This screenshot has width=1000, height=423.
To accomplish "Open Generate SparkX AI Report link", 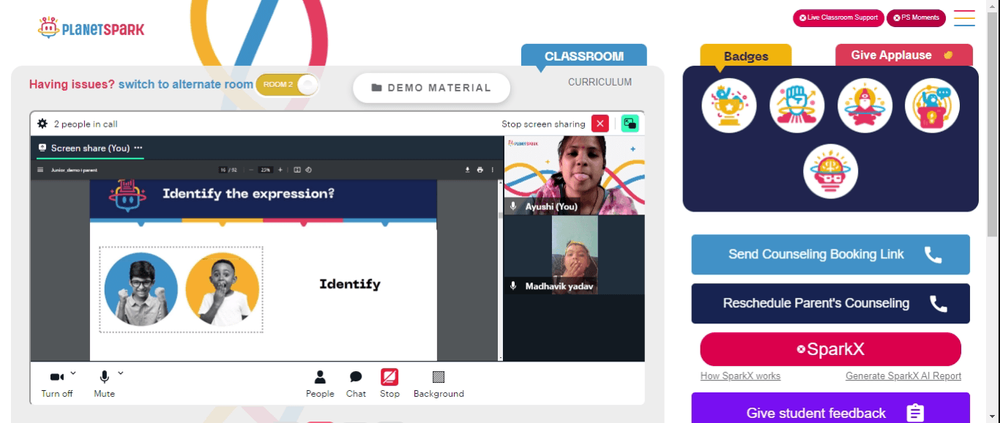I will 903,376.
